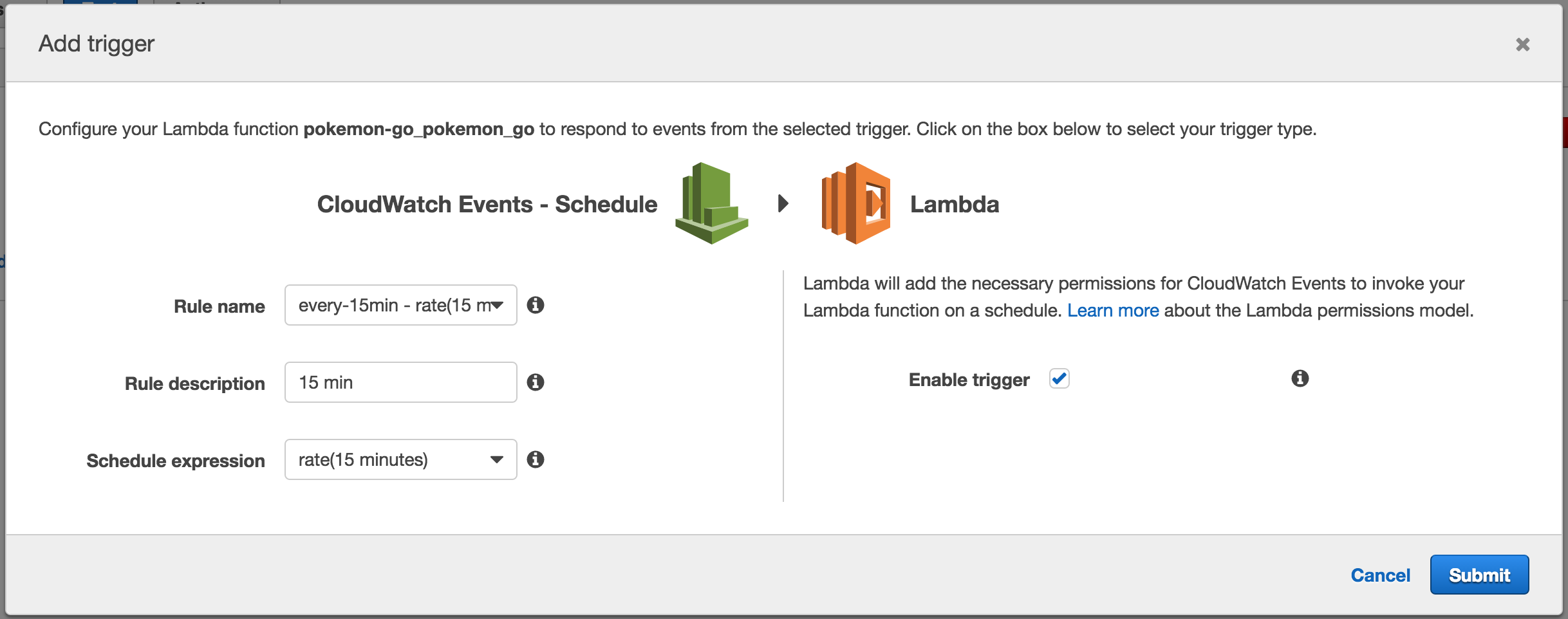Focus the Rule description text field
This screenshot has width=1568, height=619.
(x=400, y=382)
